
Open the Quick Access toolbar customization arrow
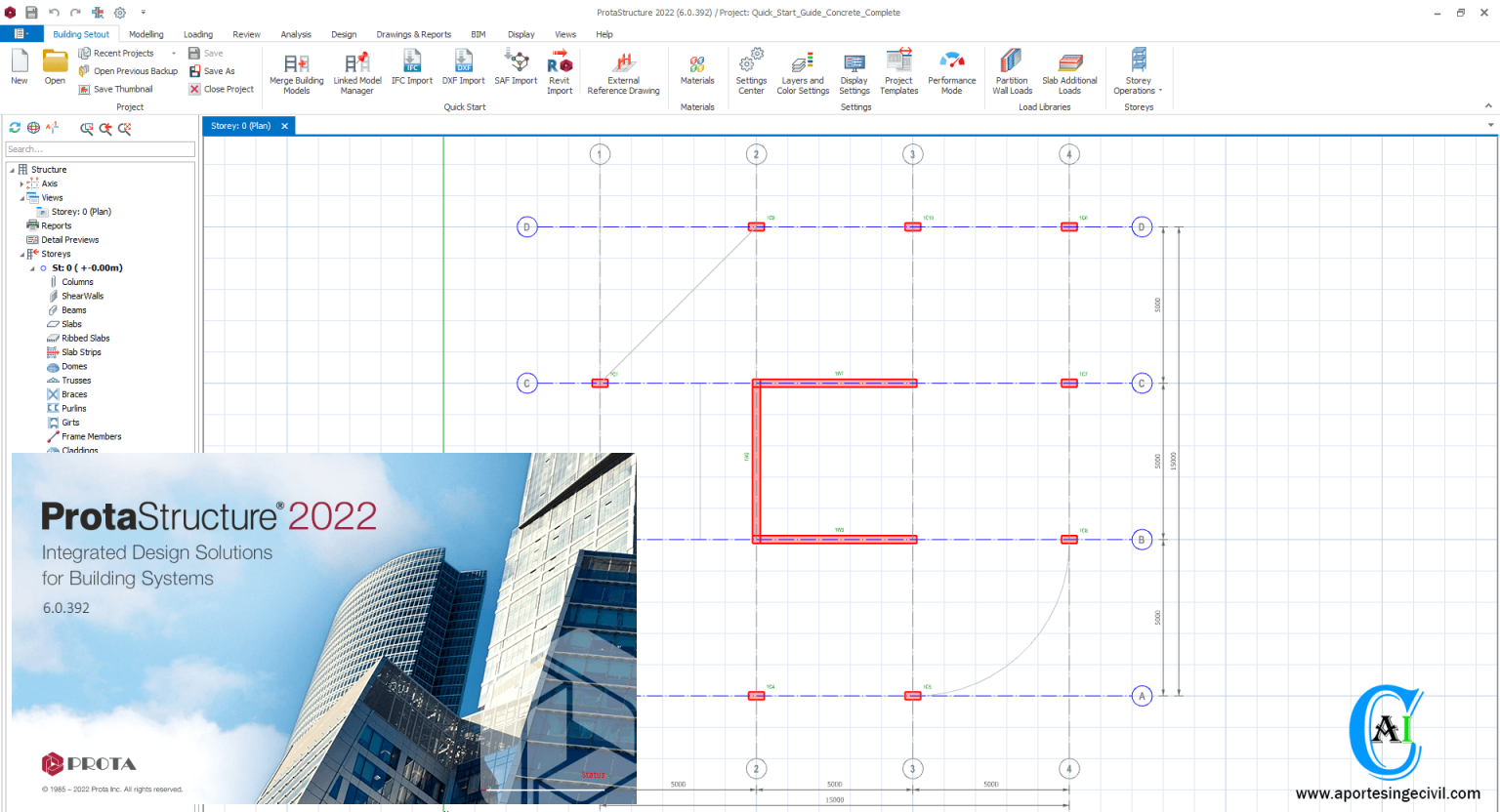coord(143,12)
